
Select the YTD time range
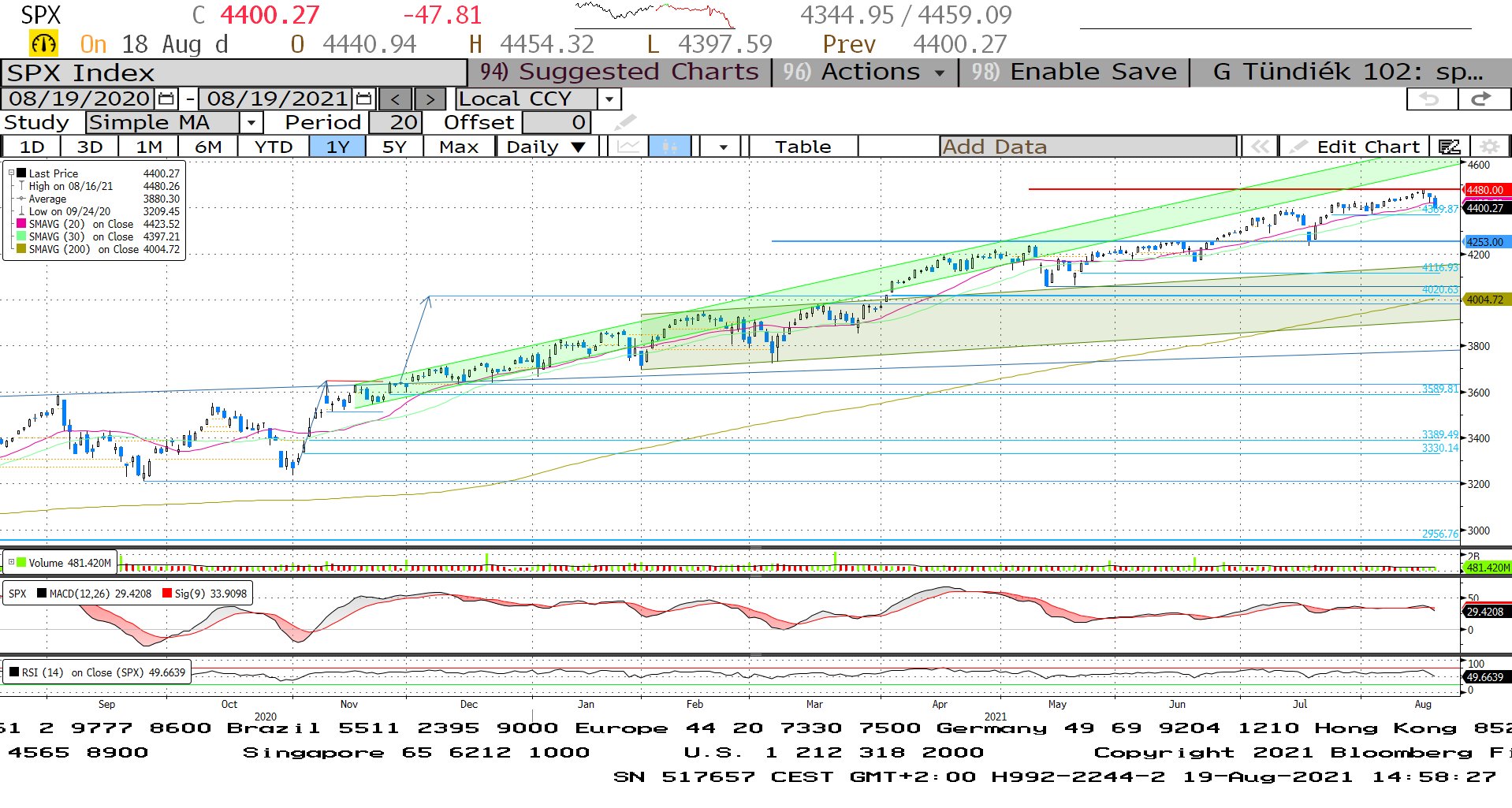(x=274, y=147)
